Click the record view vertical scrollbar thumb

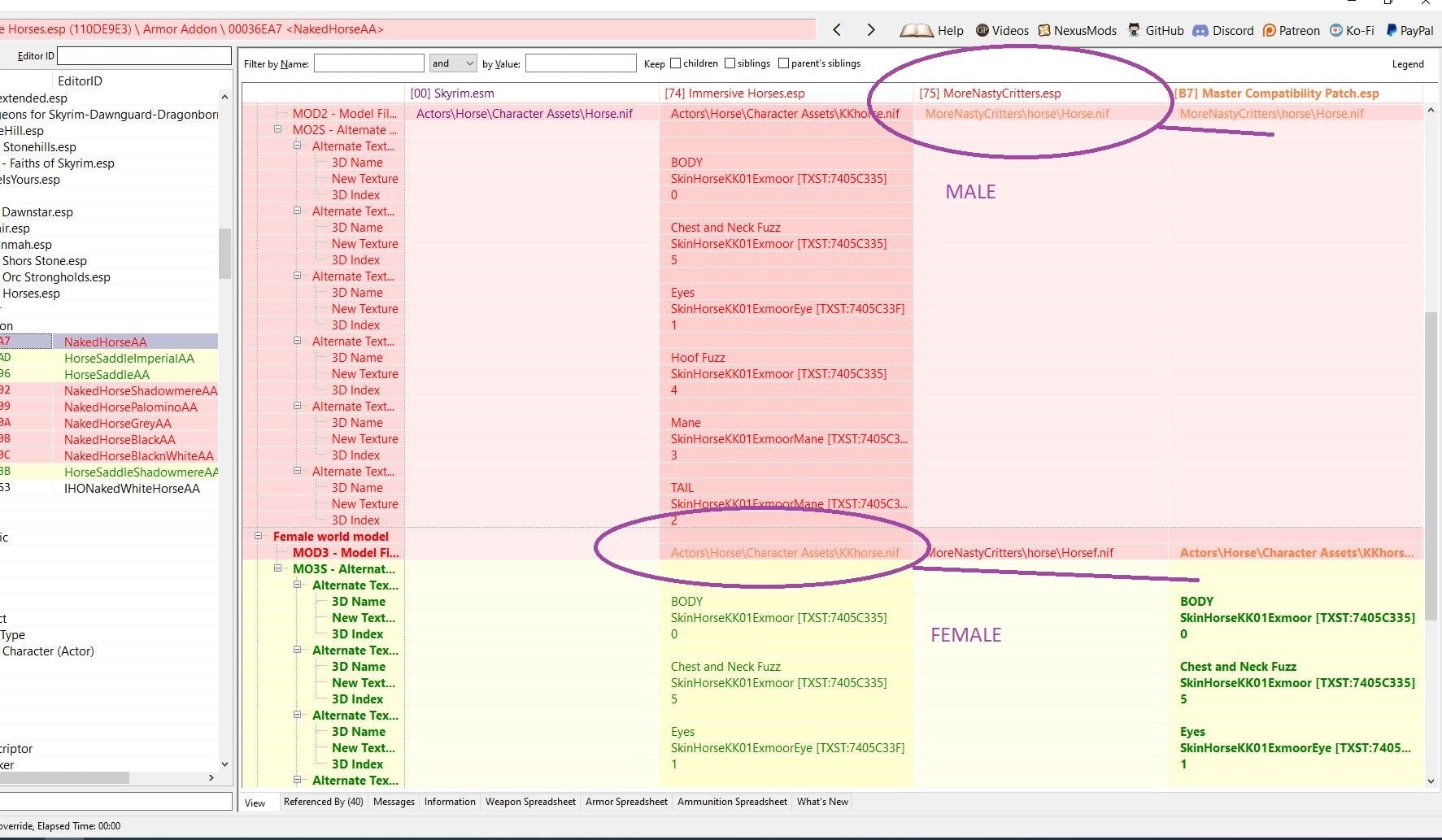[1431, 466]
